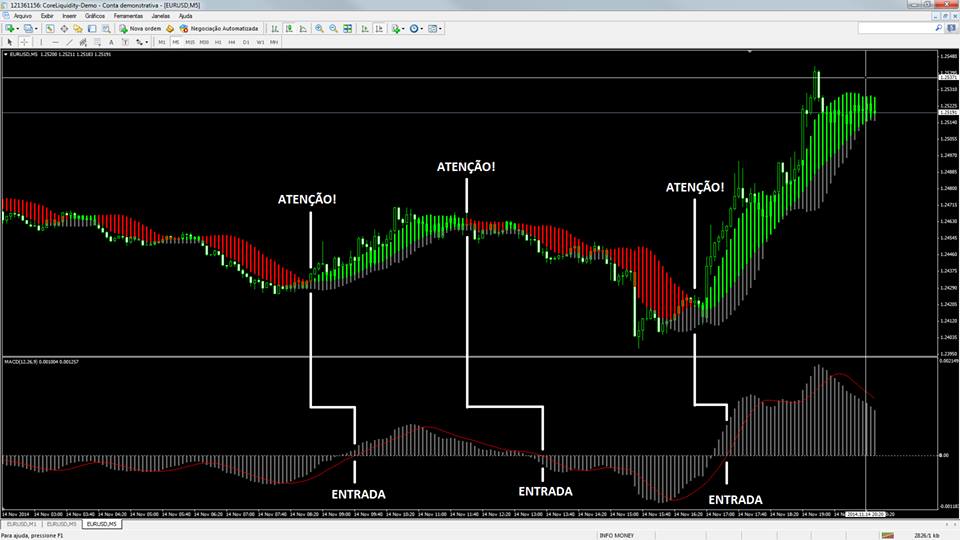960x540 pixels.
Task: Toggle the crosshair cursor mode
Action: (24, 42)
